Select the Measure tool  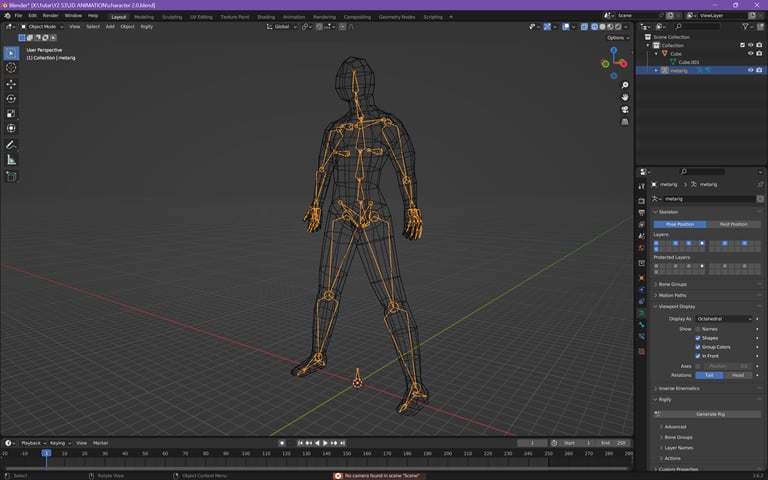pos(11,160)
